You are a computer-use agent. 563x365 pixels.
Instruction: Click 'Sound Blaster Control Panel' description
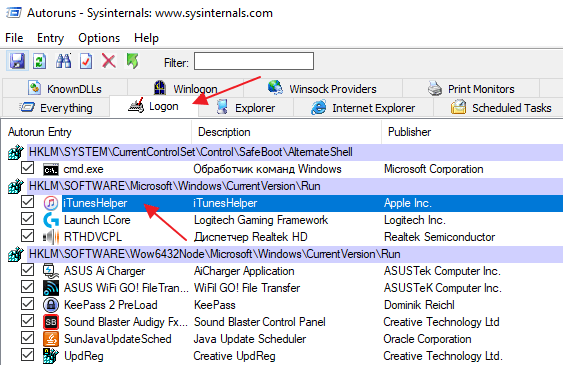coord(260,322)
